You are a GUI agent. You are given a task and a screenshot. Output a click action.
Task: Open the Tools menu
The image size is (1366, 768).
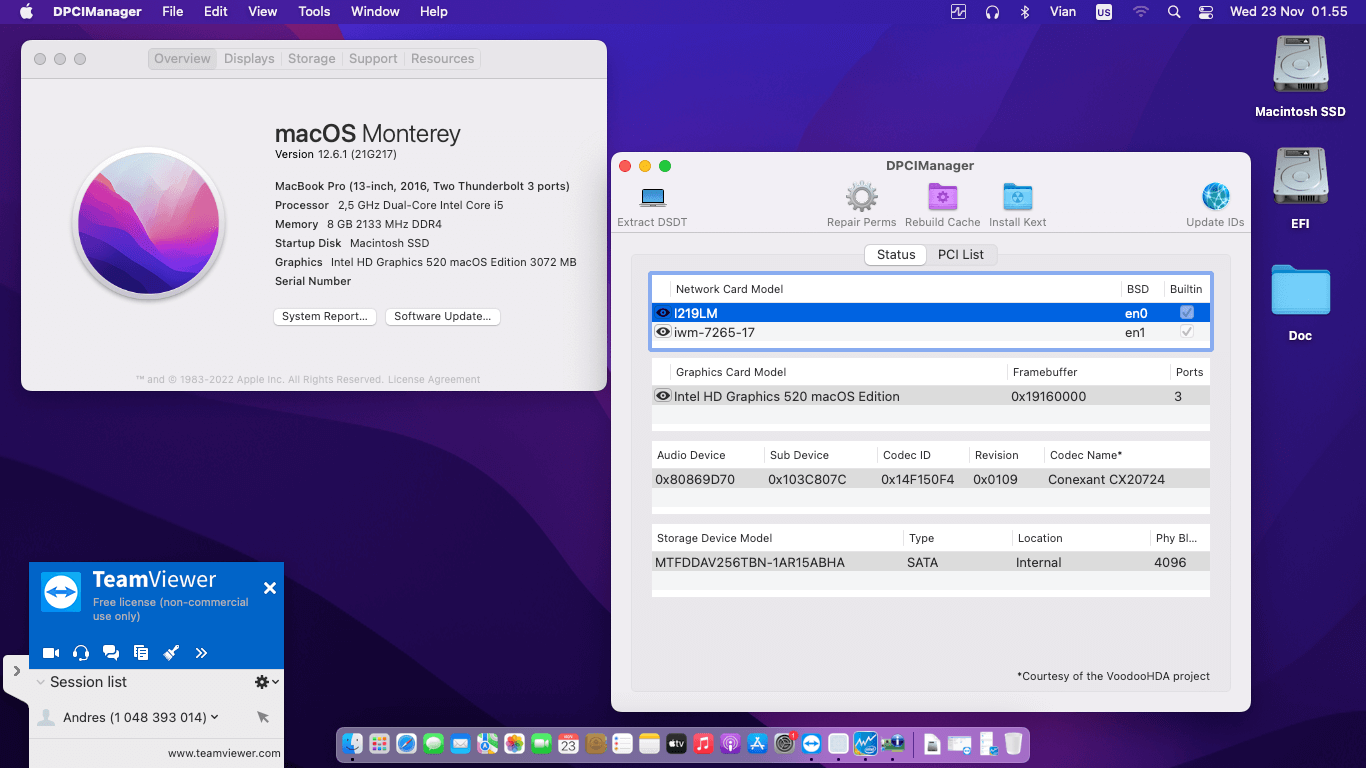tap(314, 11)
